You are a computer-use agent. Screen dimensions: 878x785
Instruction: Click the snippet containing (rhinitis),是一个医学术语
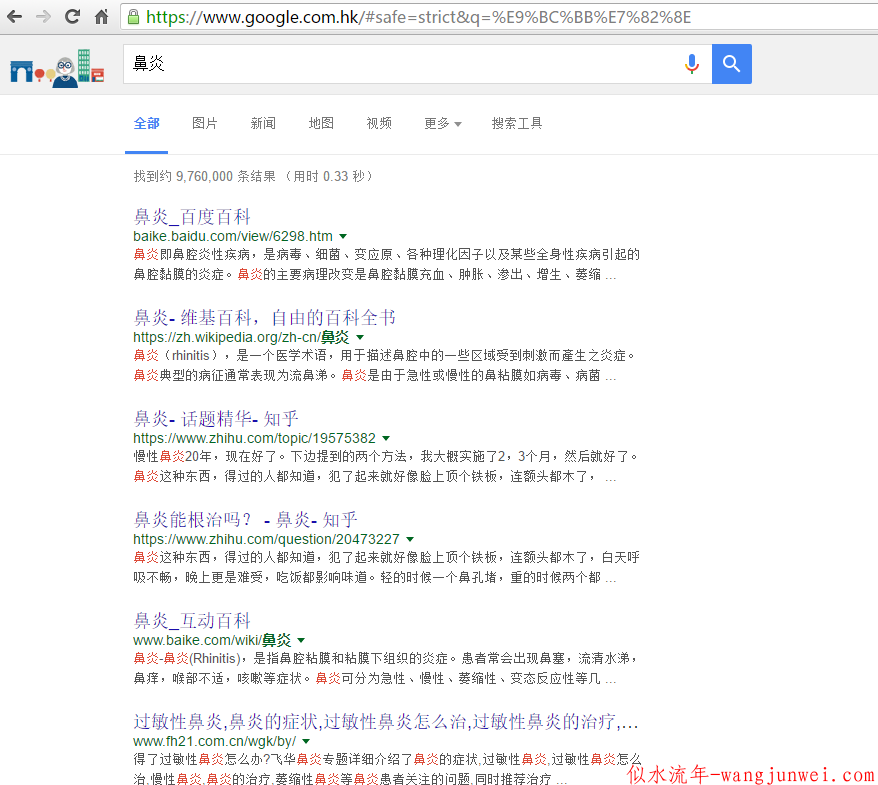click(384, 365)
